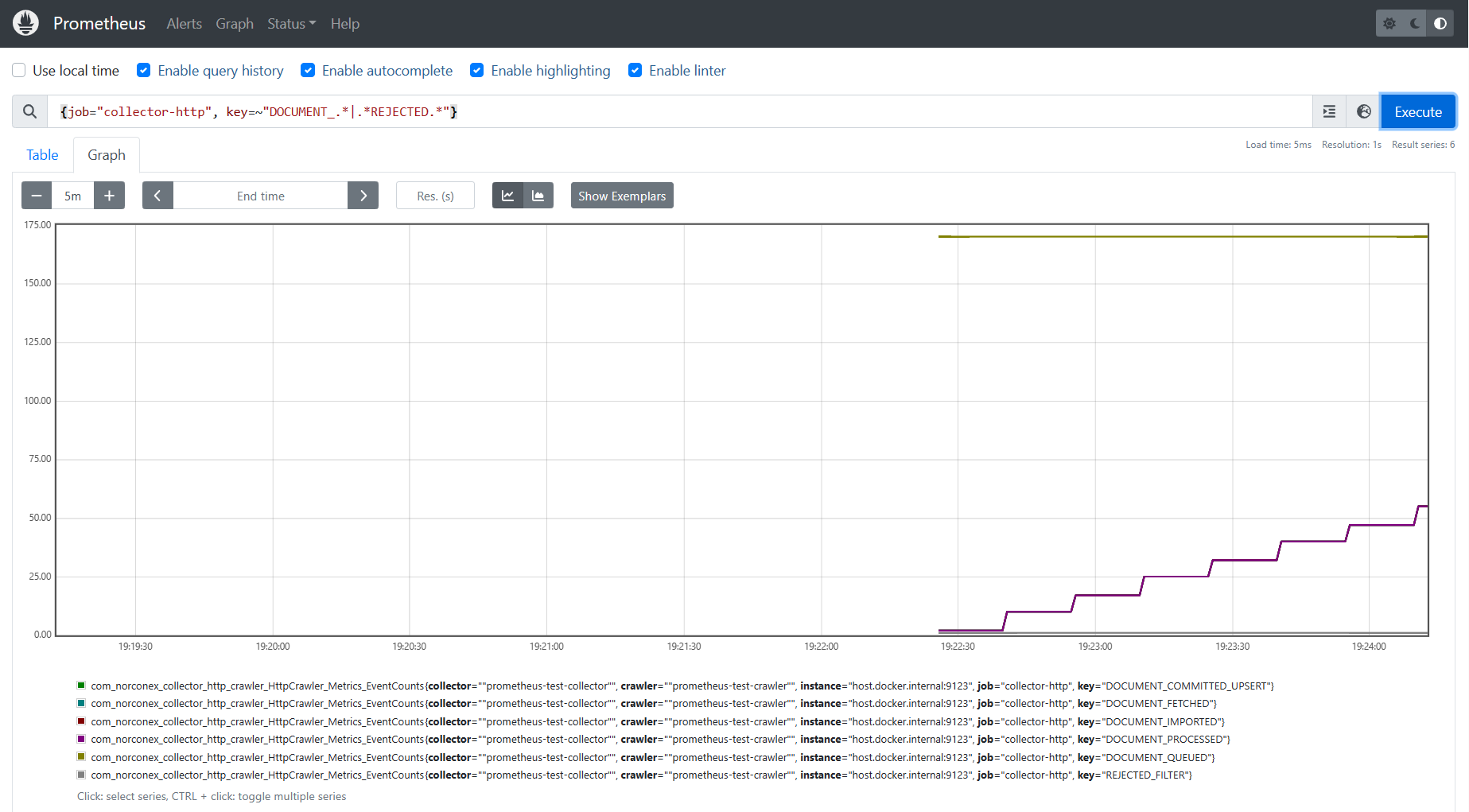Open the Alerts menu item
Image resolution: width=1469 pixels, height=812 pixels.
[x=184, y=24]
